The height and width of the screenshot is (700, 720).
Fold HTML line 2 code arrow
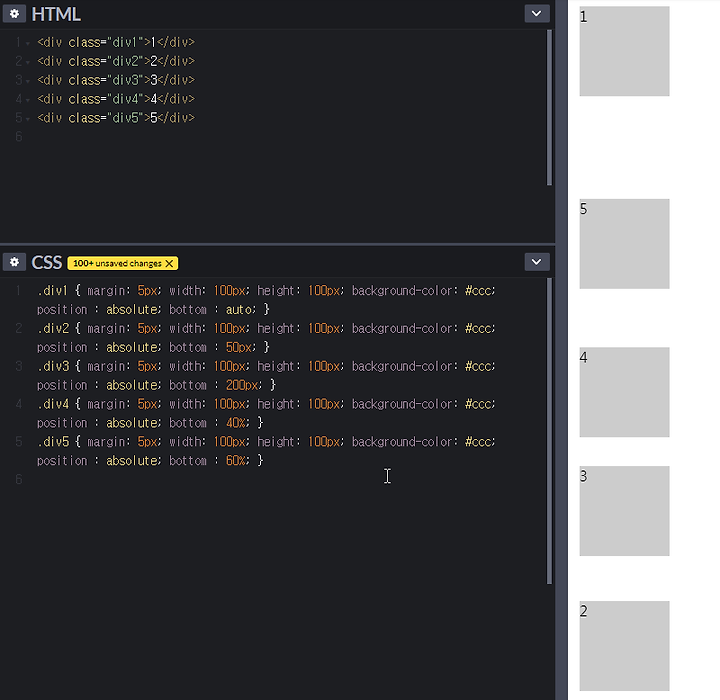(28, 62)
